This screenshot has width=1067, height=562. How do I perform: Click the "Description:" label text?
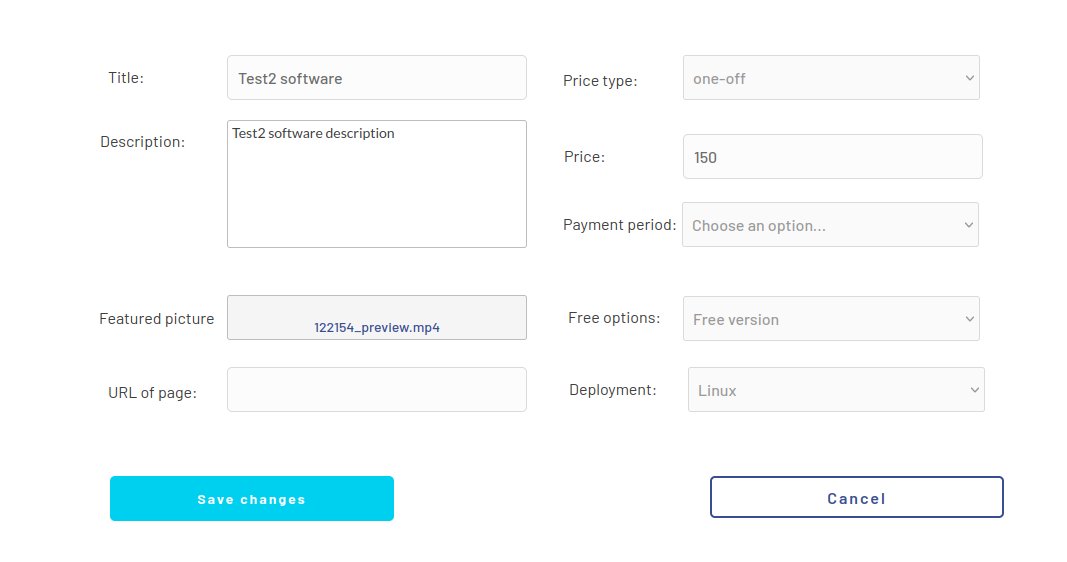(142, 142)
